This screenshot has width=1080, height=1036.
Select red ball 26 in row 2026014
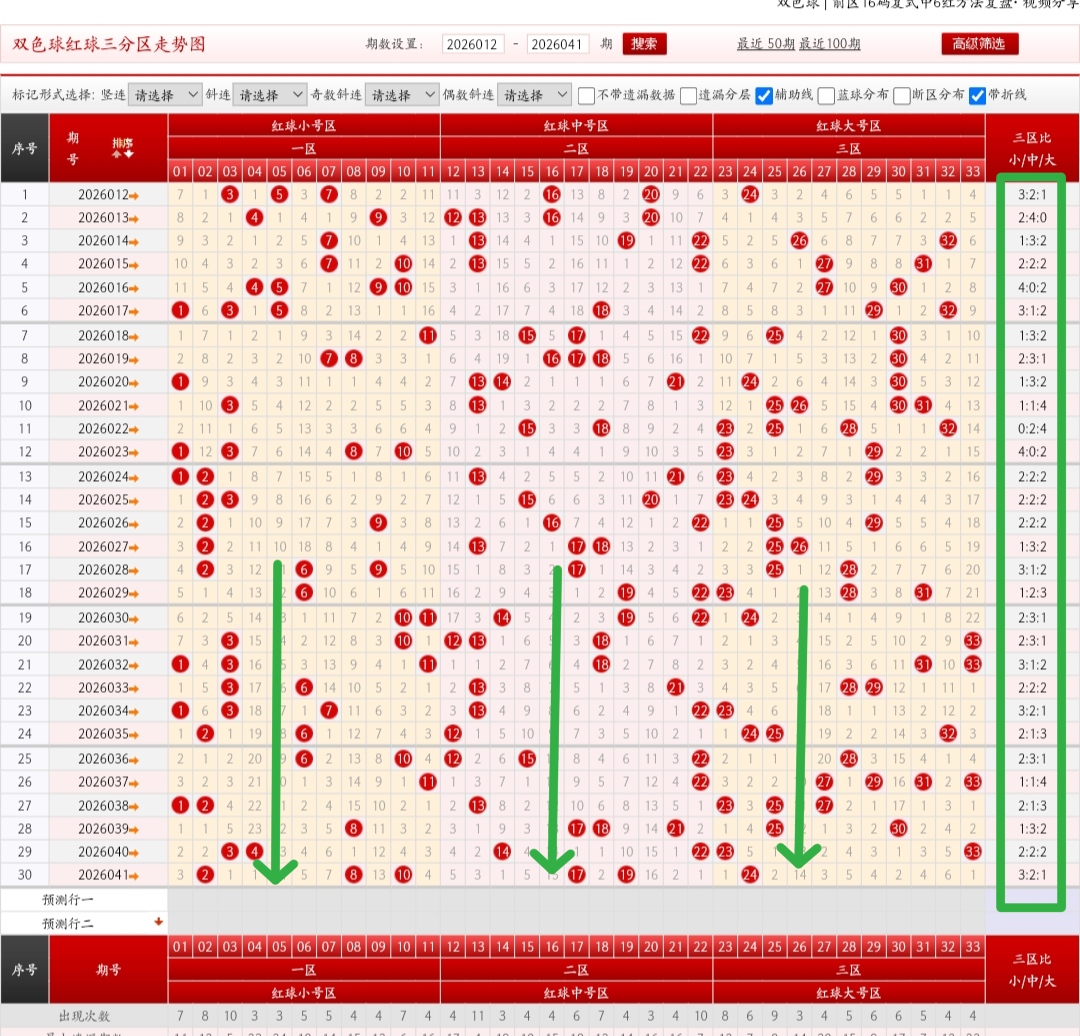pyautogui.click(x=799, y=240)
